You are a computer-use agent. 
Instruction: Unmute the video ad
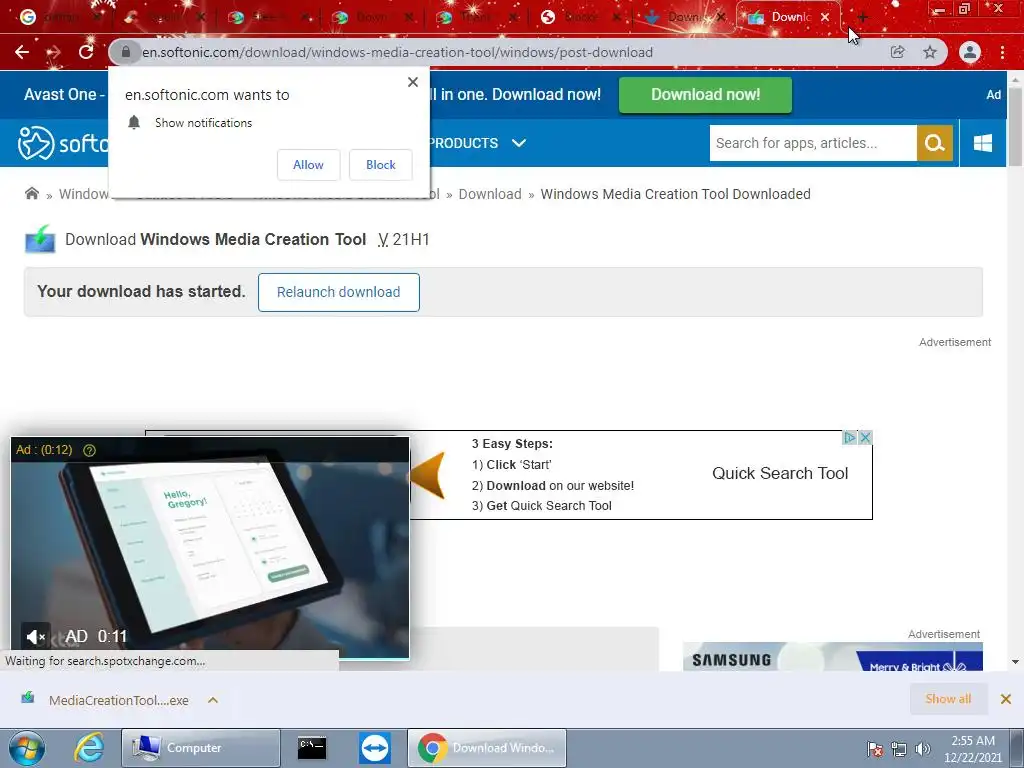click(x=35, y=636)
